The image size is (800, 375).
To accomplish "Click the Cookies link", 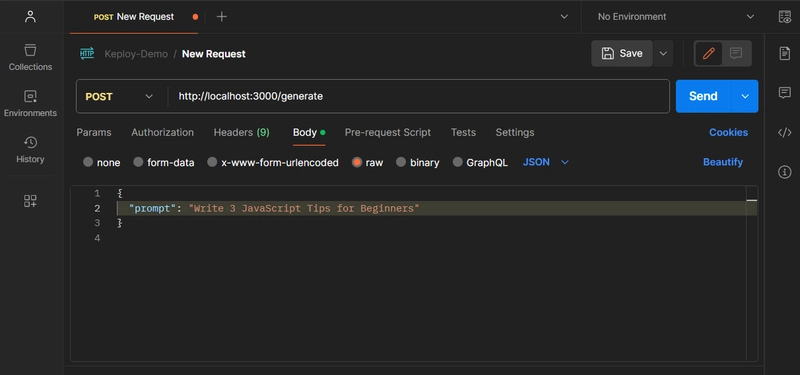I will (728, 132).
